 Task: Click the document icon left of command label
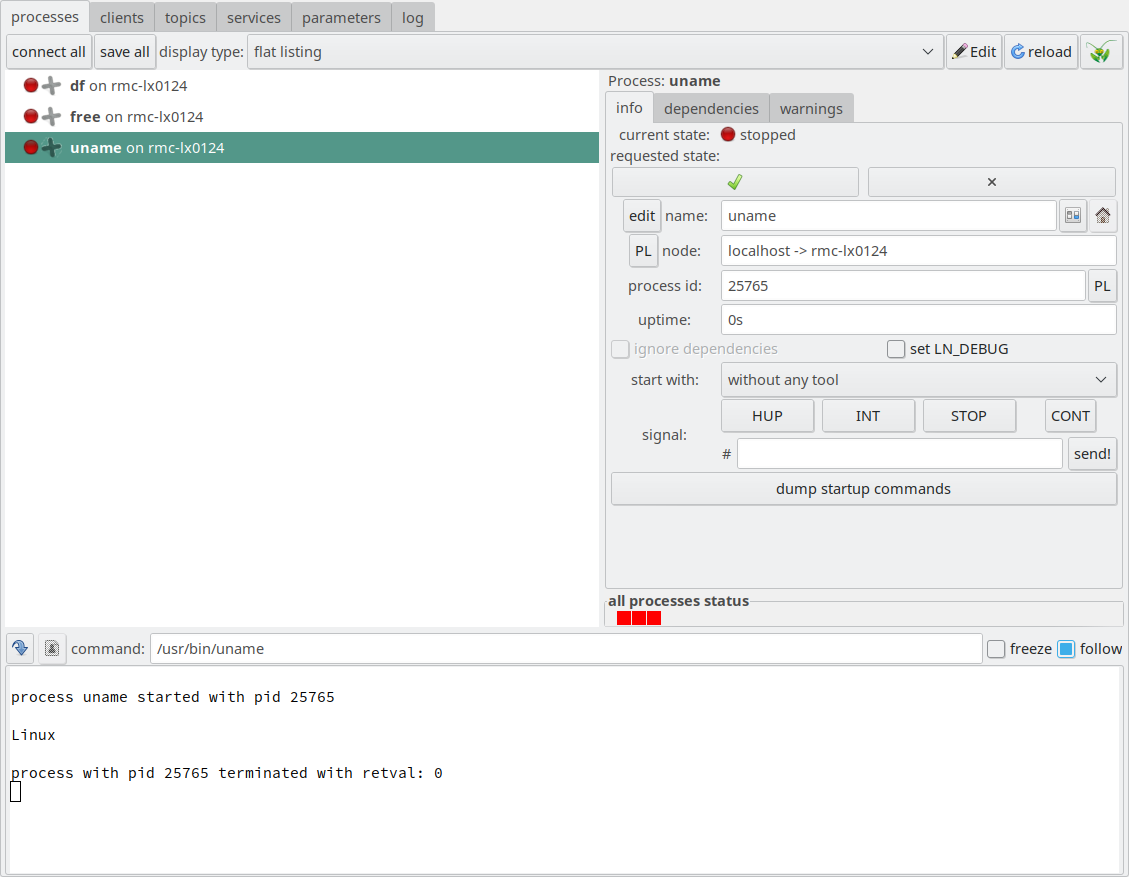coord(52,648)
